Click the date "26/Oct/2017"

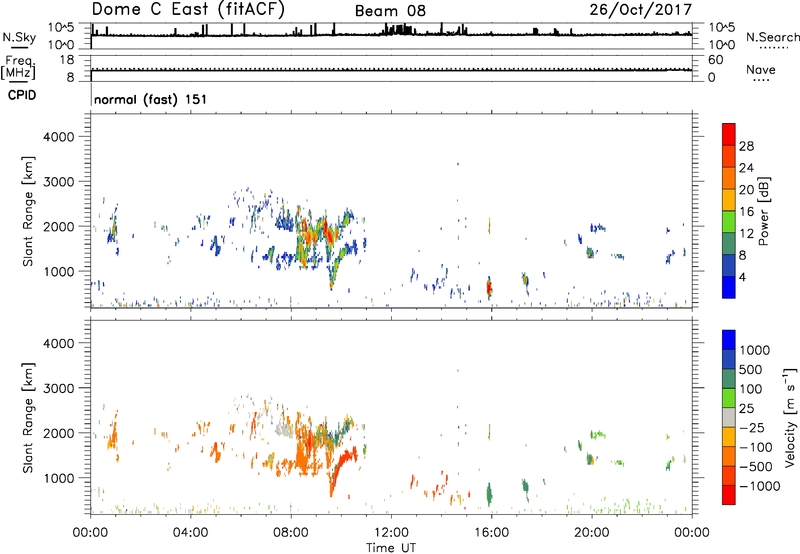click(641, 10)
